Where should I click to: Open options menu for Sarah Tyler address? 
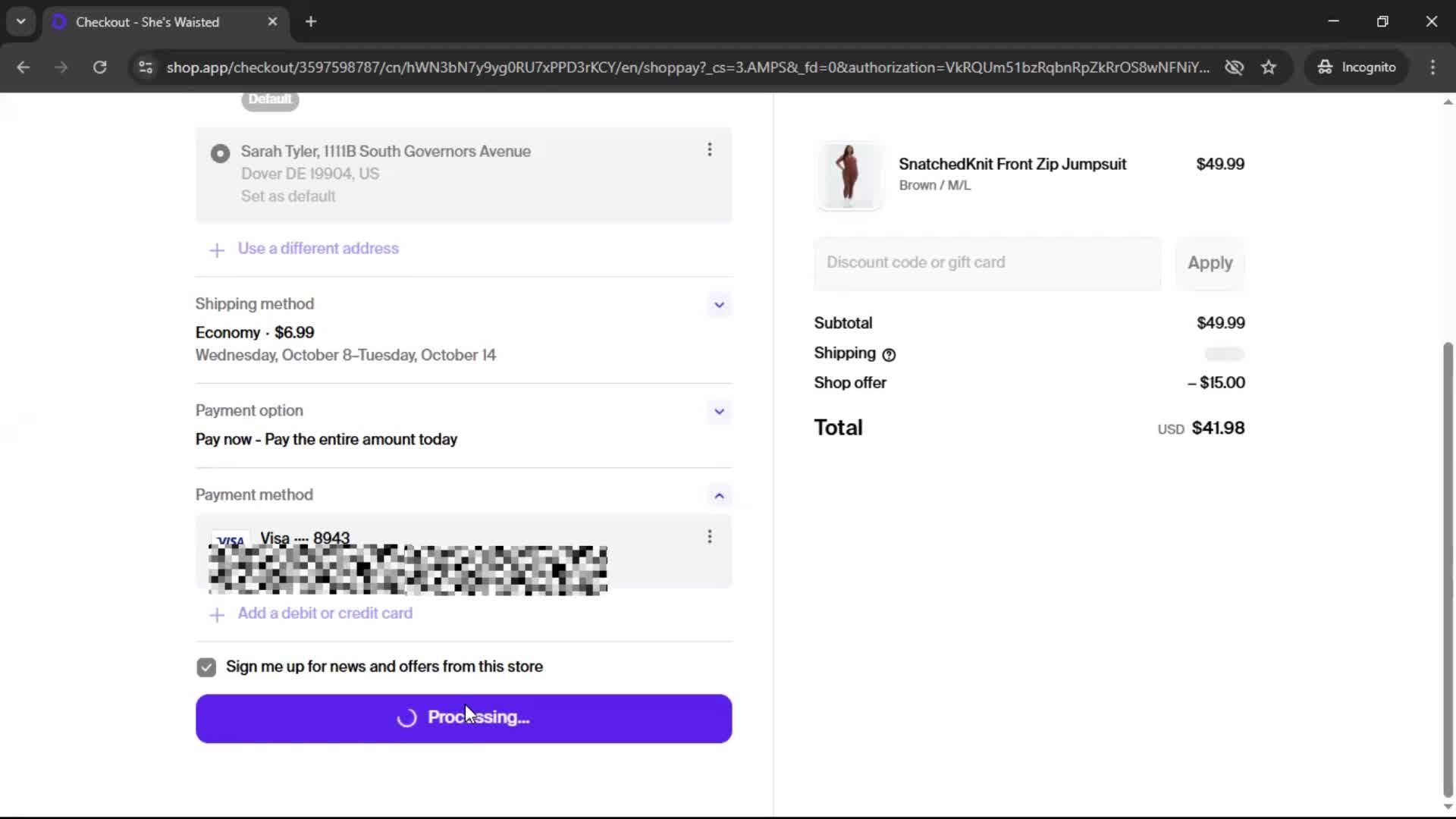710,150
